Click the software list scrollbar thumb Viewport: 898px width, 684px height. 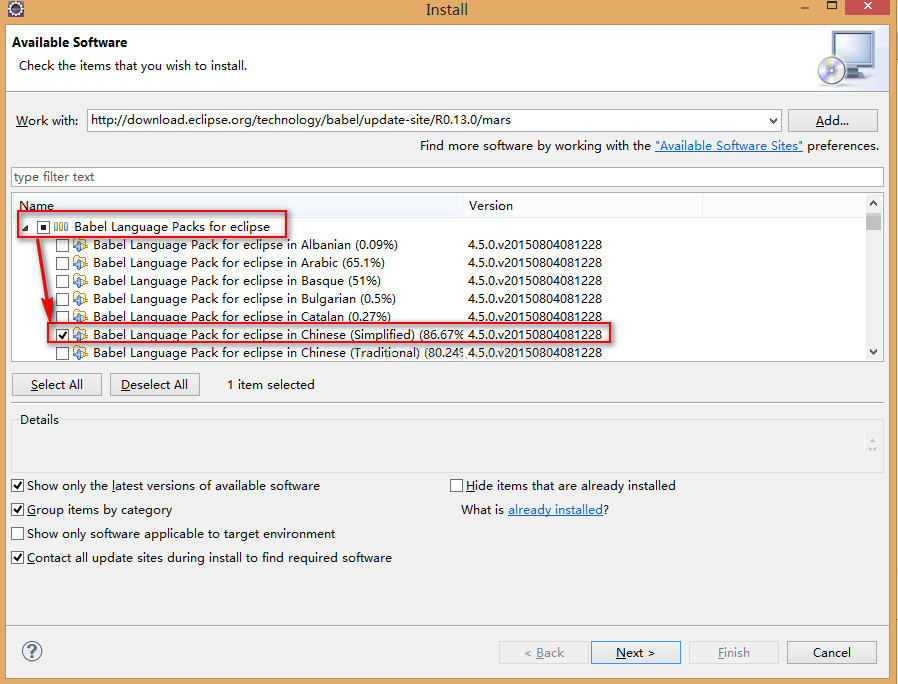point(873,221)
